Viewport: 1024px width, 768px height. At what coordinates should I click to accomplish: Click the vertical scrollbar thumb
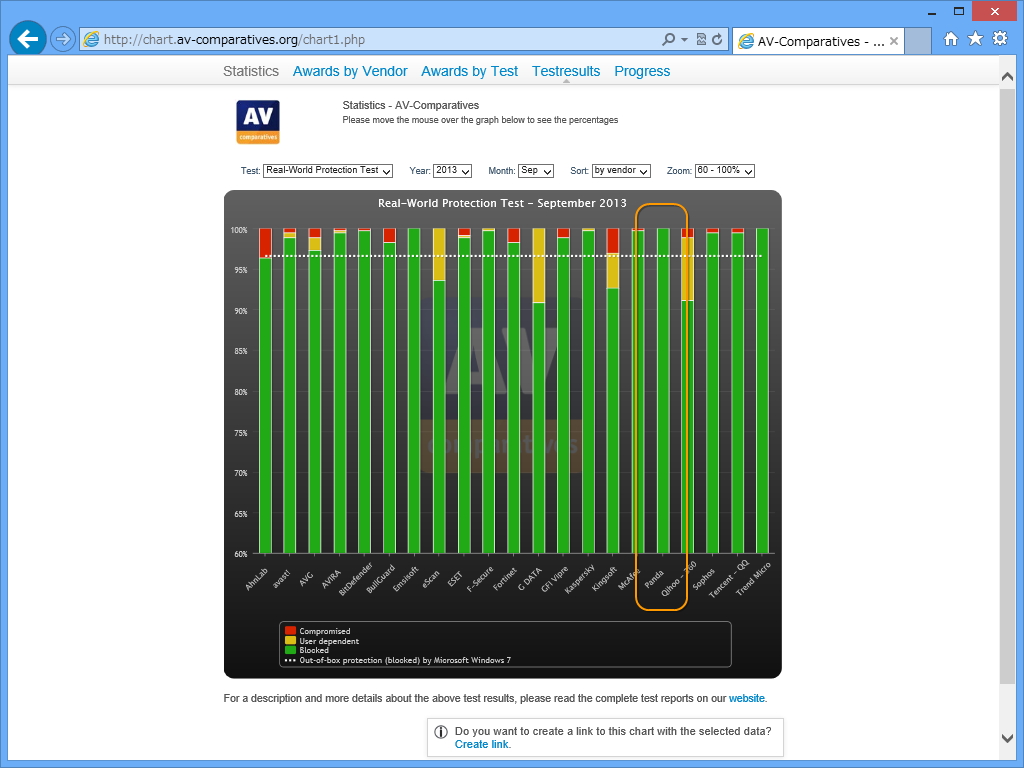tap(1007, 385)
